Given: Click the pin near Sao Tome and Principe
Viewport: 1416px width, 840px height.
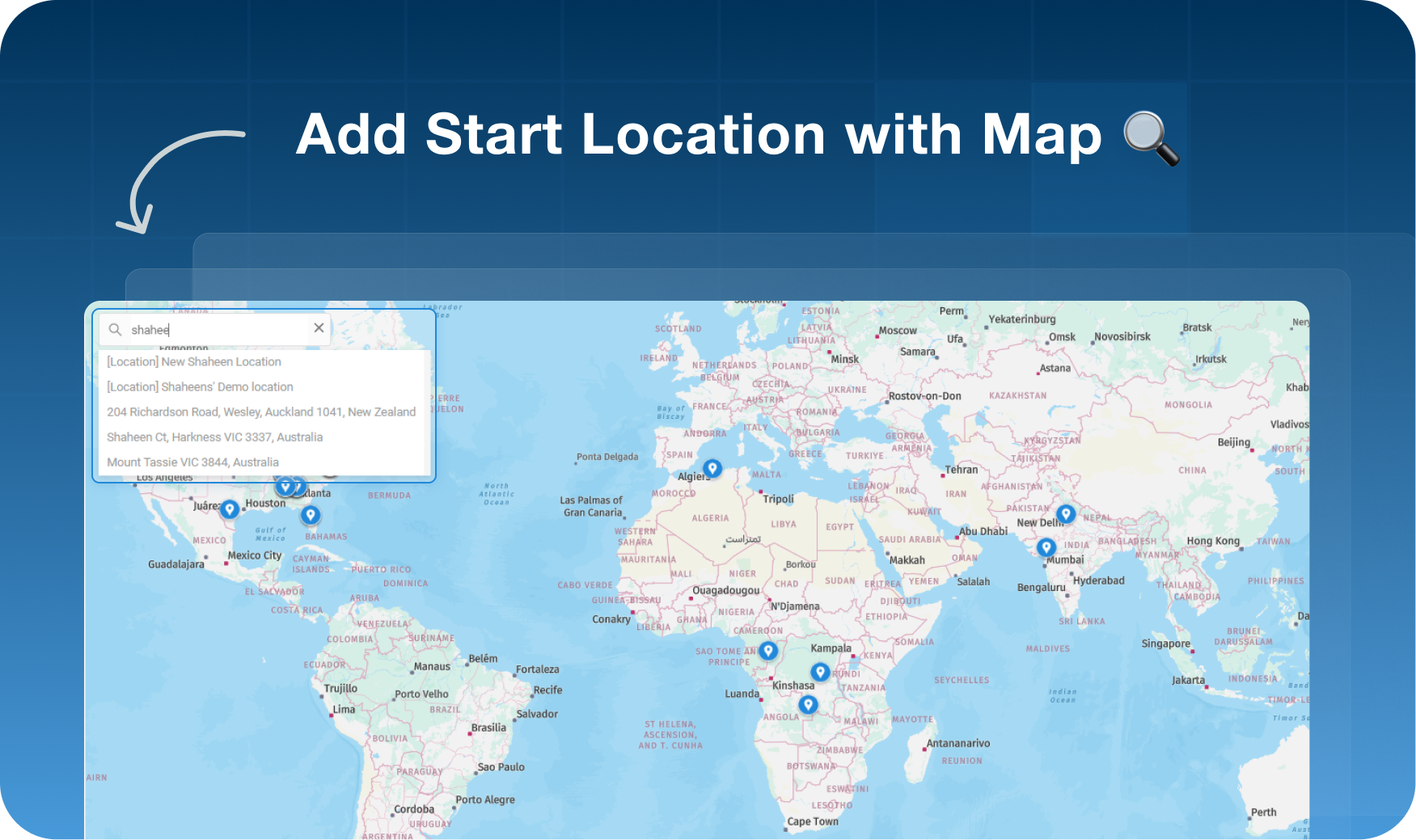Looking at the screenshot, I should click(x=768, y=650).
